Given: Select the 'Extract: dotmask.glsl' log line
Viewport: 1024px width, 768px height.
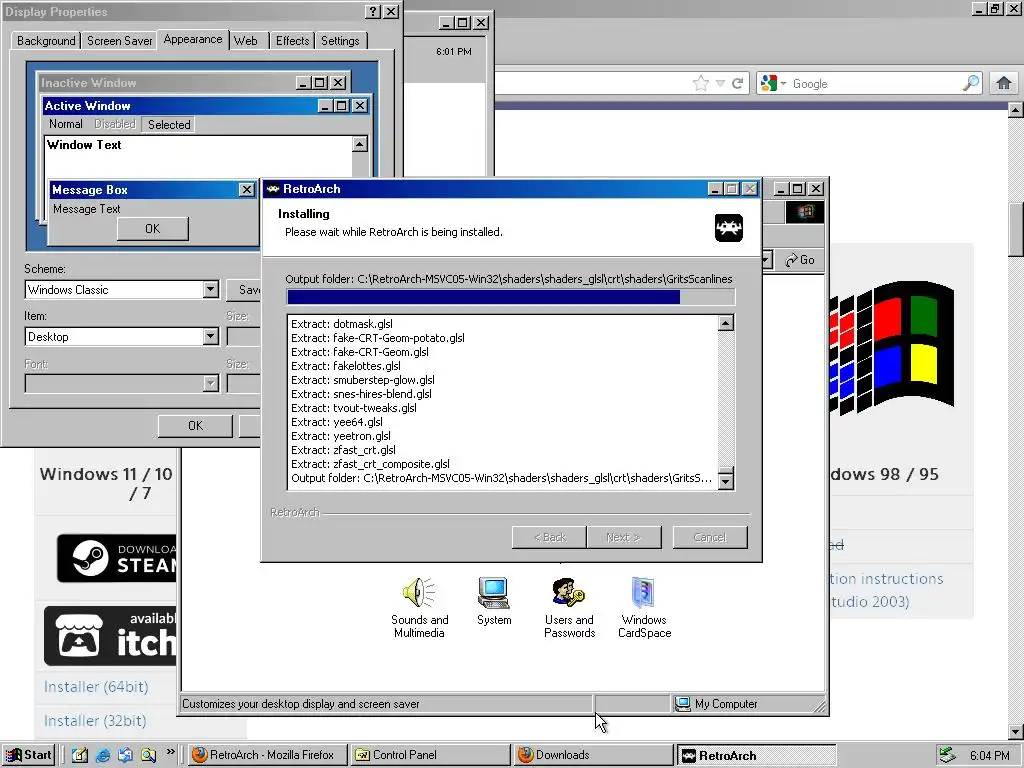Looking at the screenshot, I should click(x=342, y=324).
